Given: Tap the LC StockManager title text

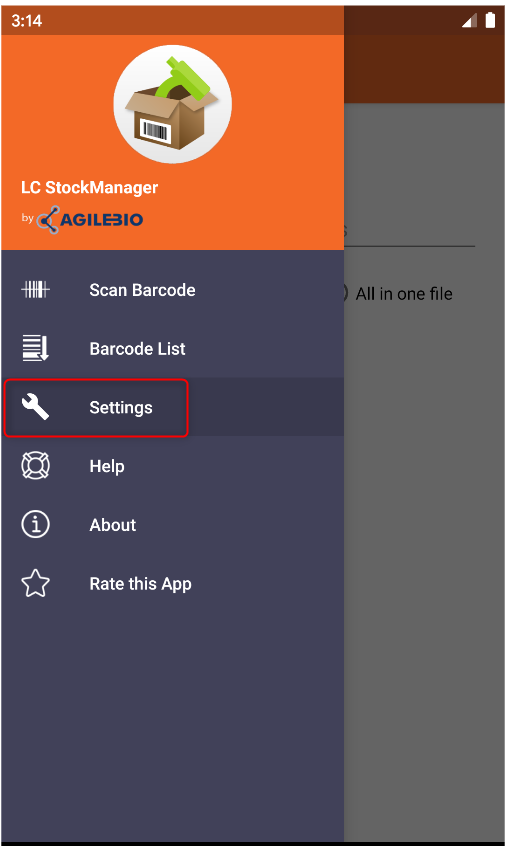Looking at the screenshot, I should coord(90,188).
